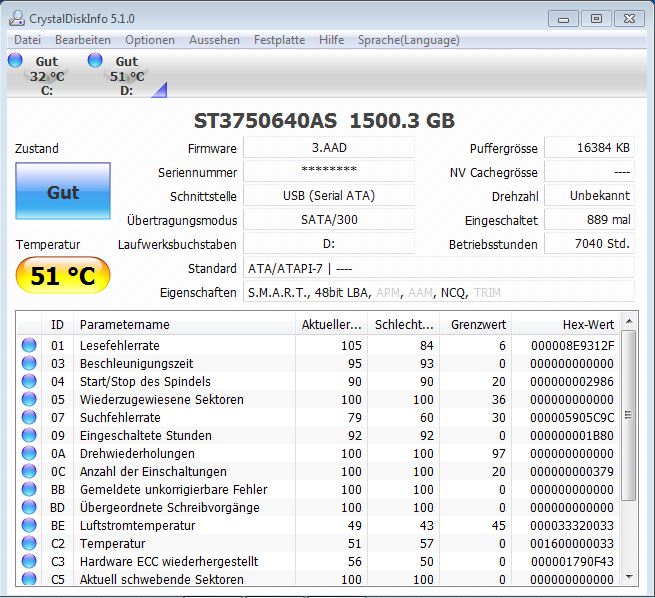Click the NV Cachegrösse value field
The image size is (655, 598).
coord(589,172)
